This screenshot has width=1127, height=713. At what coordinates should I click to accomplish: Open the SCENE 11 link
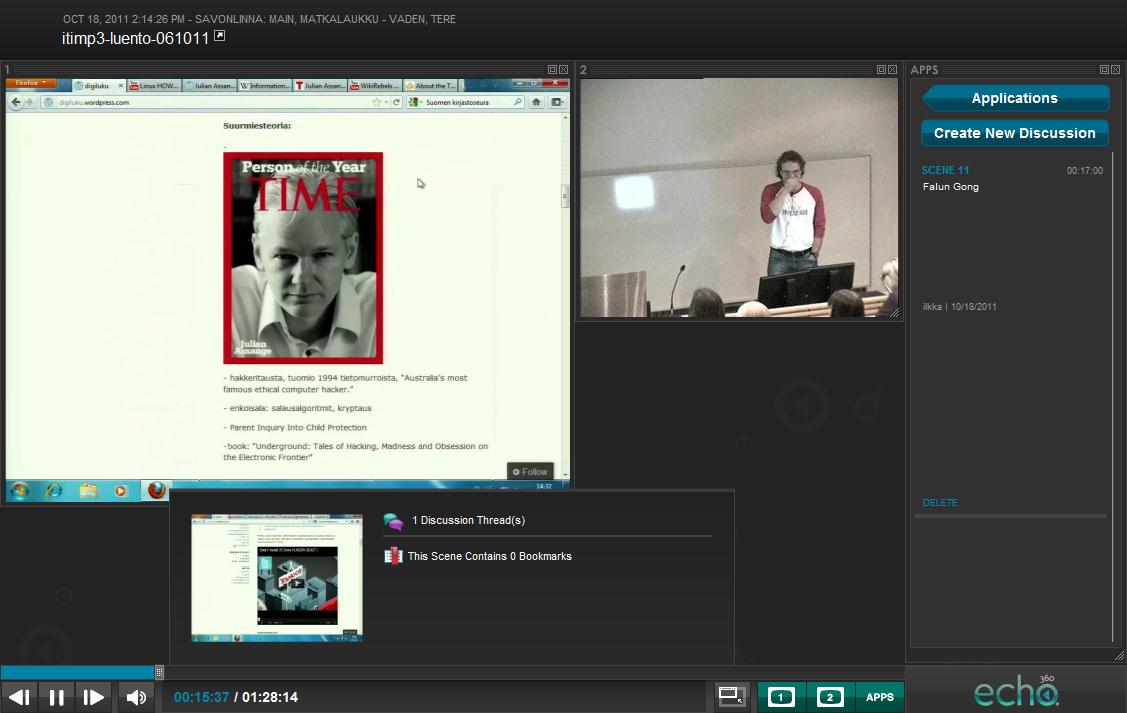pos(945,170)
